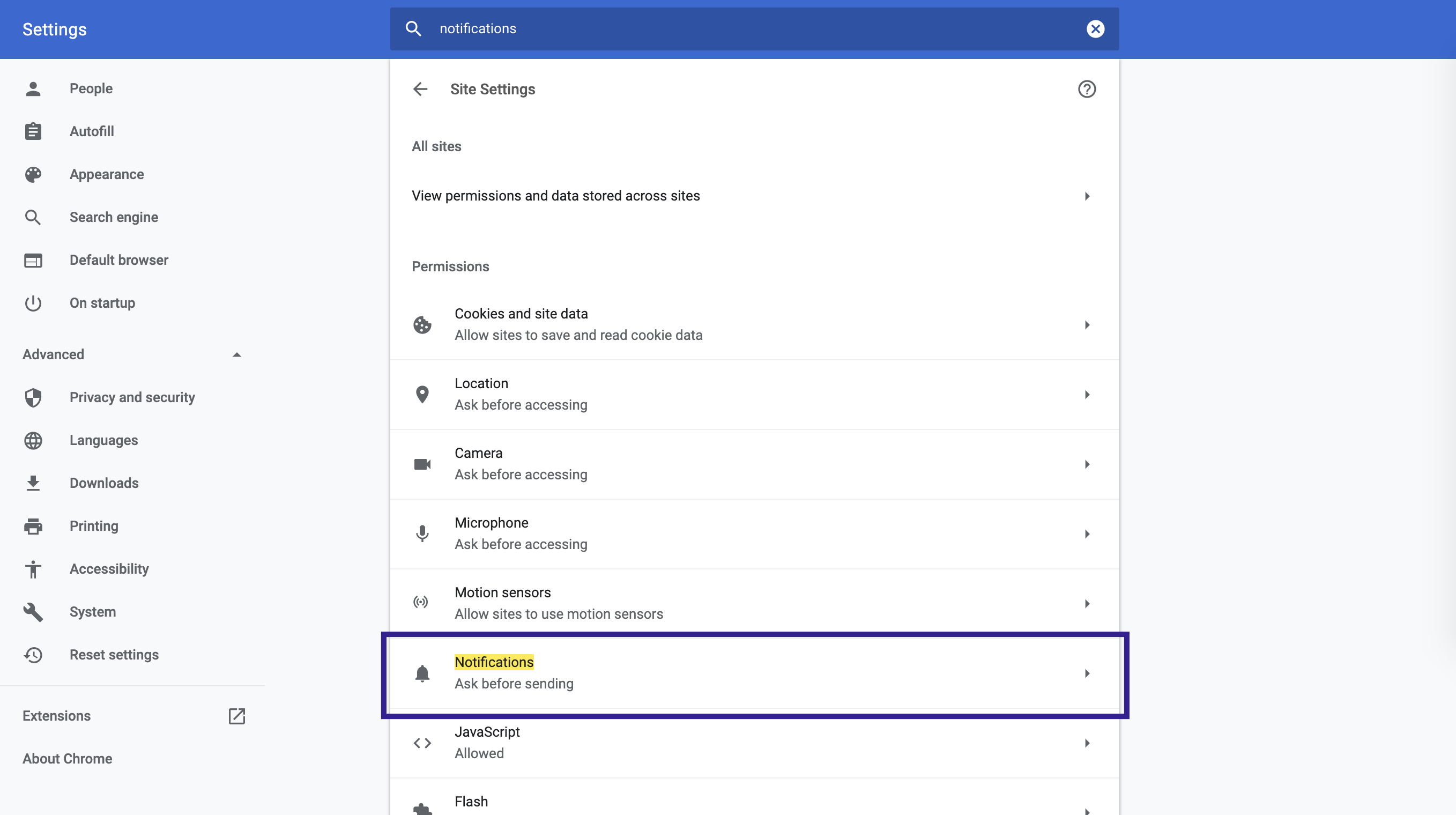Click the Languages globe icon
The width and height of the screenshot is (1456, 815).
coord(33,441)
